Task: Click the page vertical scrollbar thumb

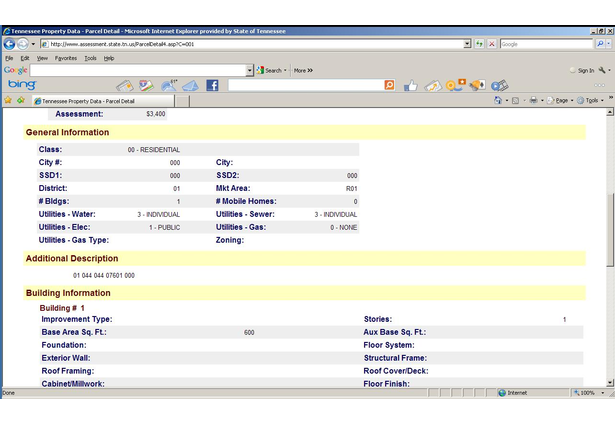Action: click(610, 231)
